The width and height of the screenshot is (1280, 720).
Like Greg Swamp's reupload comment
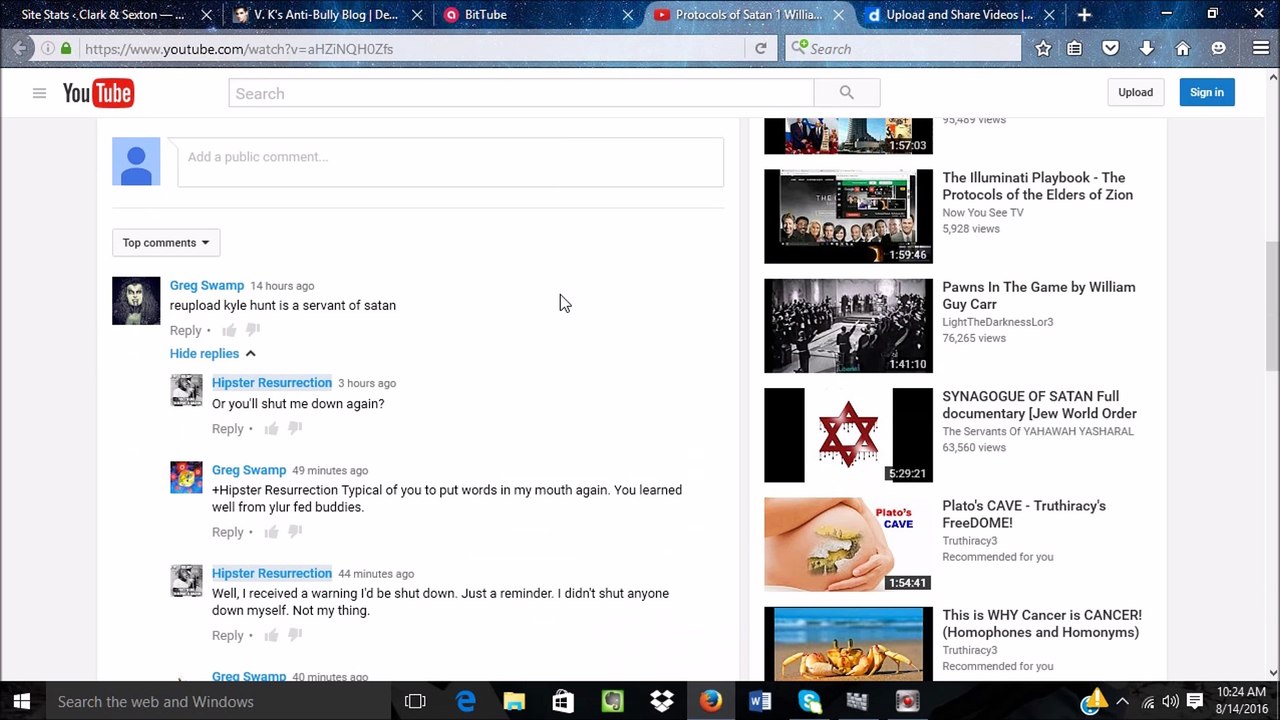[229, 330]
